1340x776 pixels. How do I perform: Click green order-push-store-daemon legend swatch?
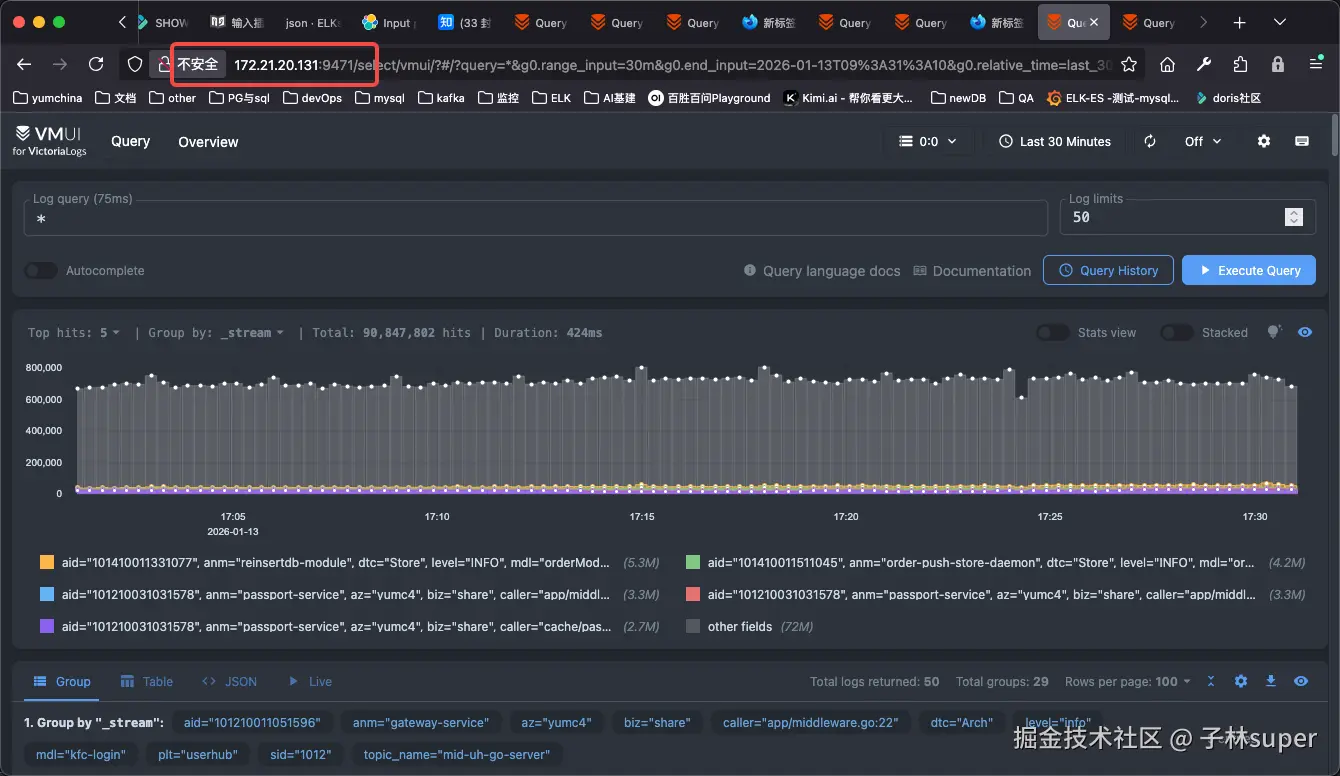pyautogui.click(x=693, y=563)
